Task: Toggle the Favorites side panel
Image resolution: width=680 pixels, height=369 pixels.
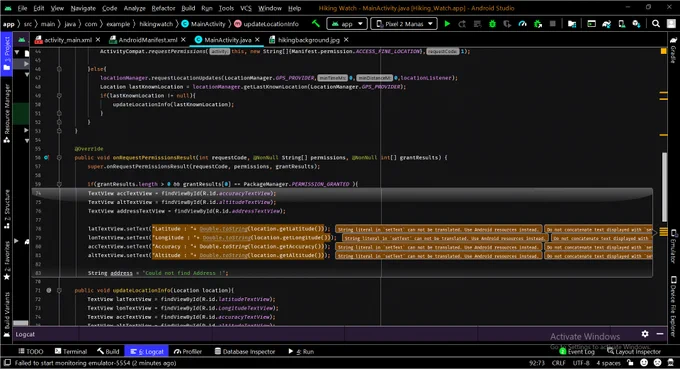Action: coord(7,260)
